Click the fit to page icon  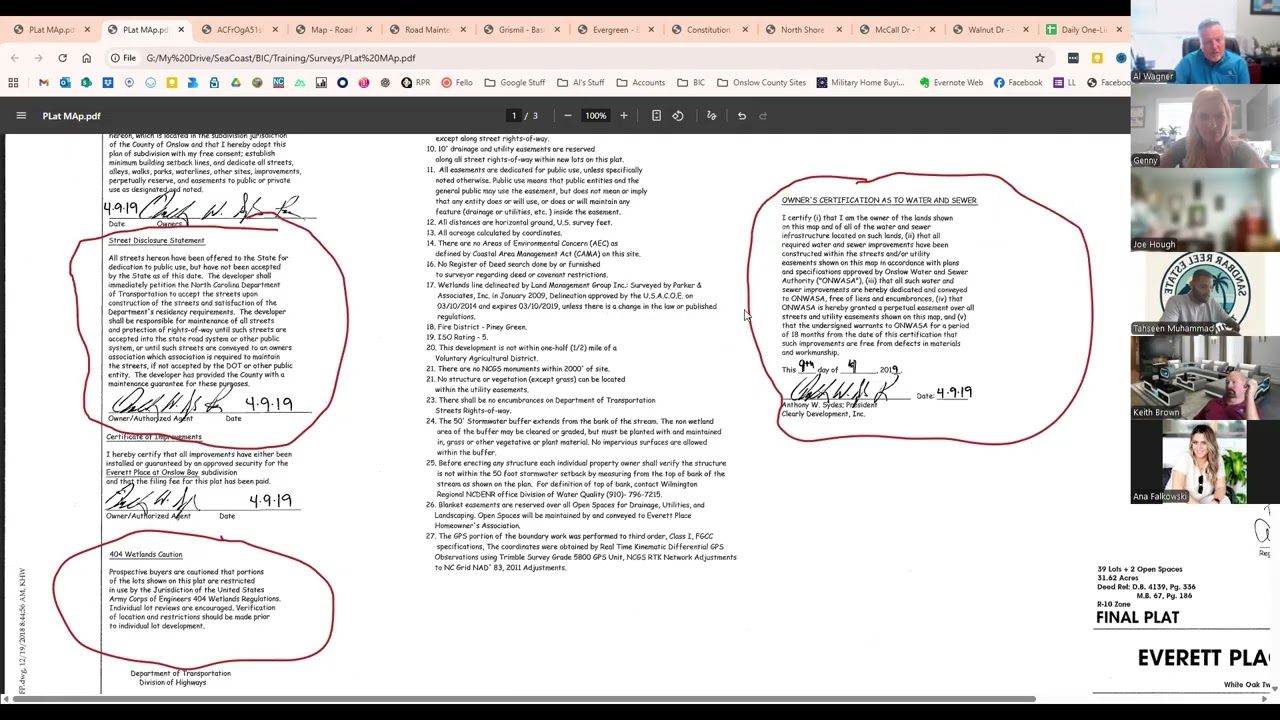(x=656, y=116)
